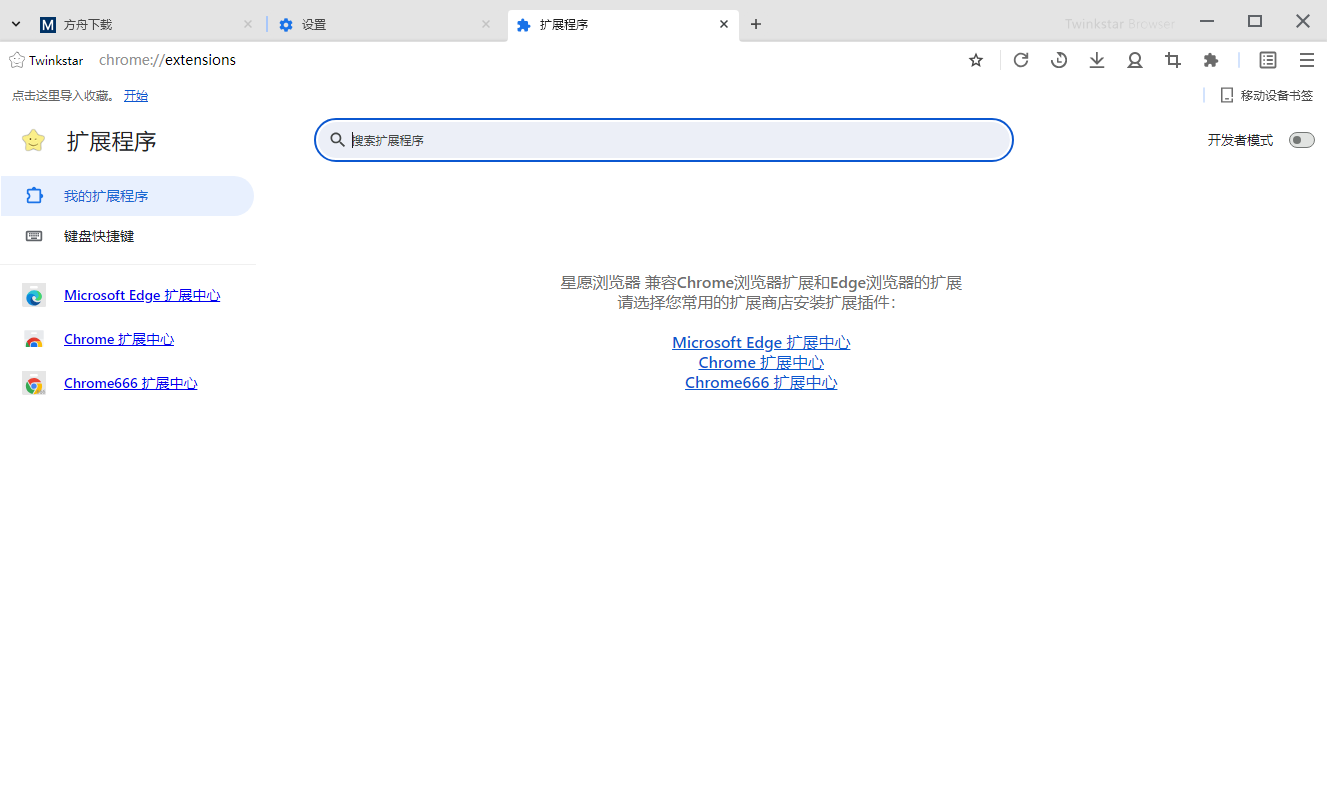Open browsing history icon

coord(1058,60)
